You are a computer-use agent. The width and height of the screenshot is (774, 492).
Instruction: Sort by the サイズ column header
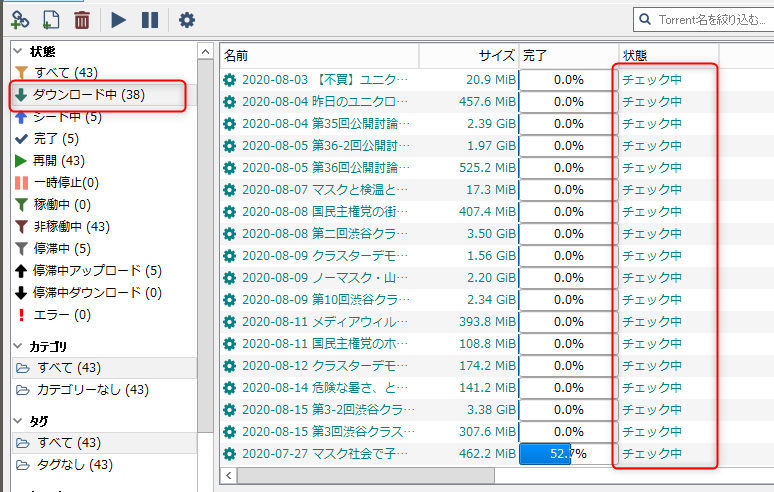pyautogui.click(x=496, y=55)
